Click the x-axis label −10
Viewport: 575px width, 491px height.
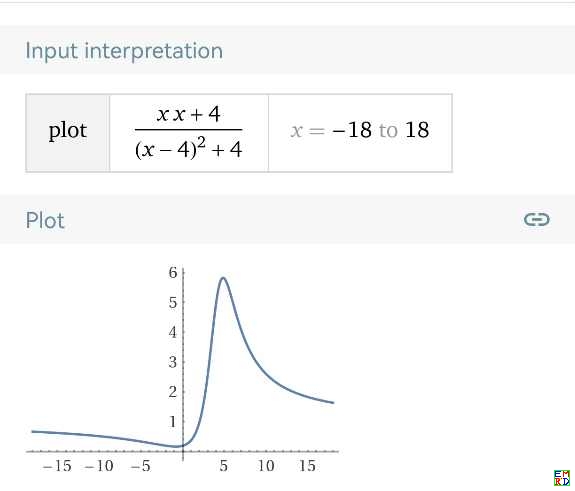99,466
